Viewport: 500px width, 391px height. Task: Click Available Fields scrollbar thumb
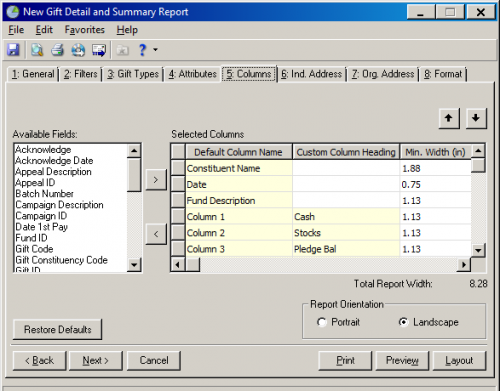coord(134,175)
